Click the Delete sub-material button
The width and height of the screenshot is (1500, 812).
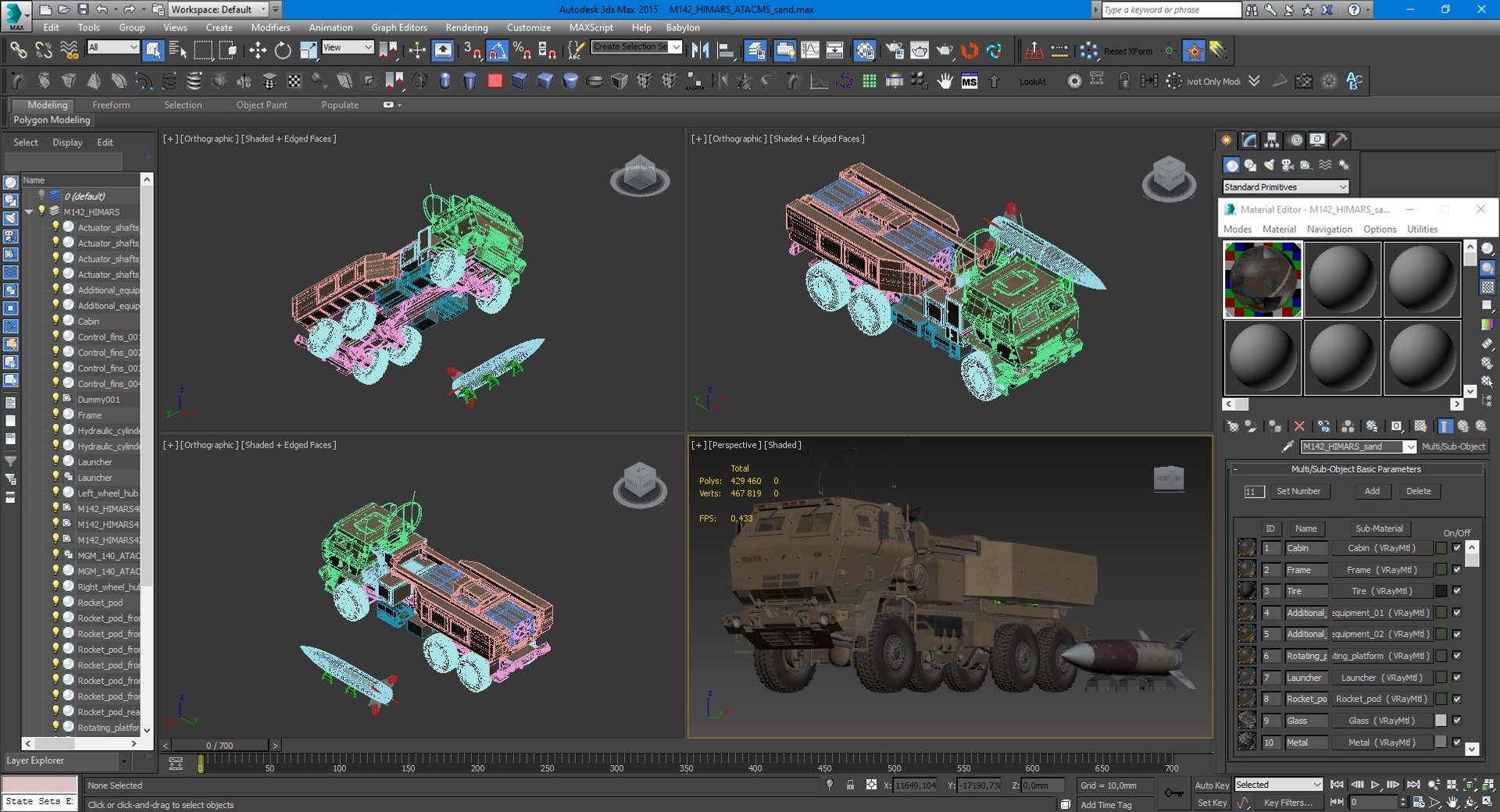point(1419,491)
